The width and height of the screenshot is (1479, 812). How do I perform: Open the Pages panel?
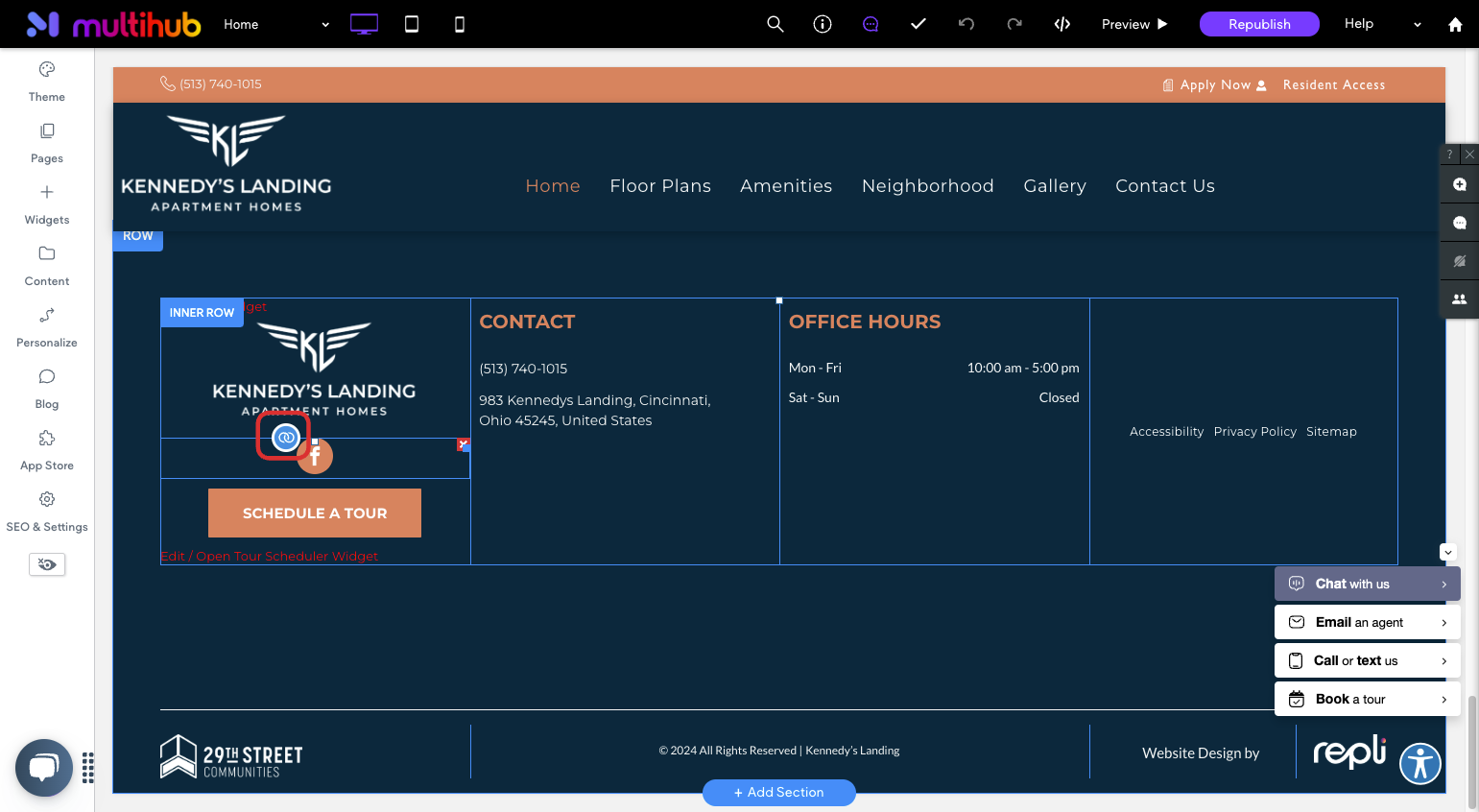(x=47, y=143)
